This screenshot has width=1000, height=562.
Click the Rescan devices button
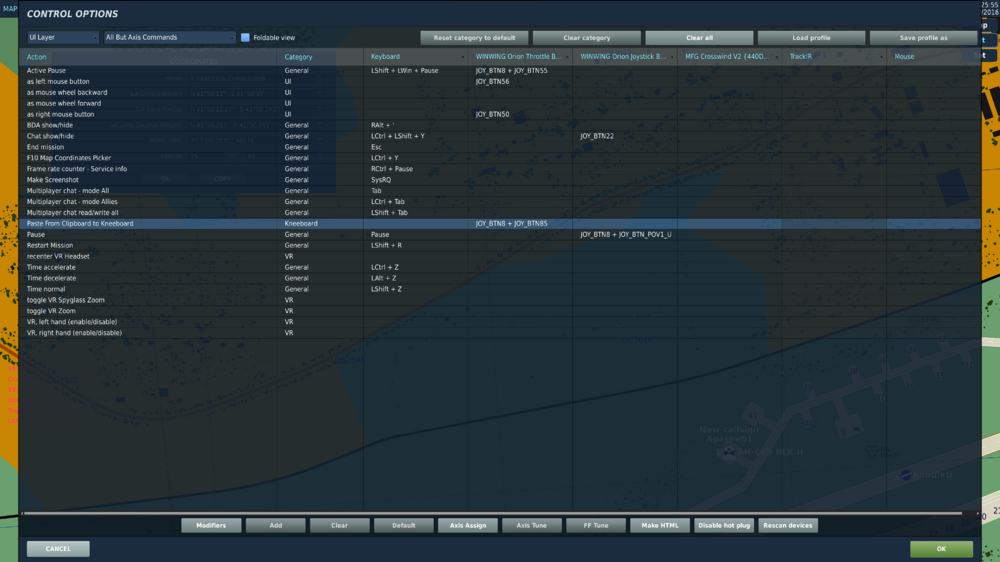(x=788, y=526)
